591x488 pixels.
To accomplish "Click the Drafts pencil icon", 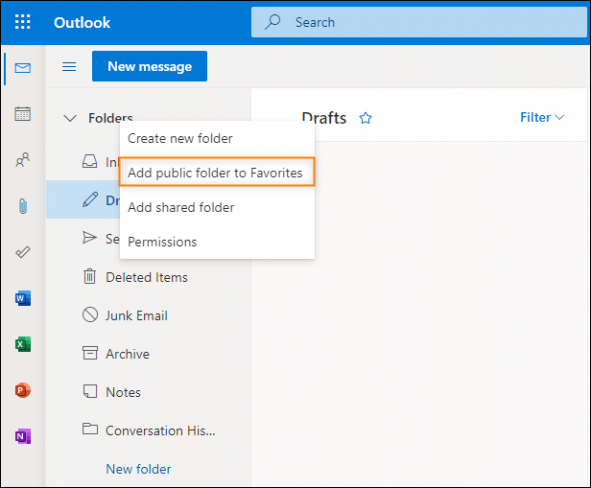I will (x=90, y=199).
